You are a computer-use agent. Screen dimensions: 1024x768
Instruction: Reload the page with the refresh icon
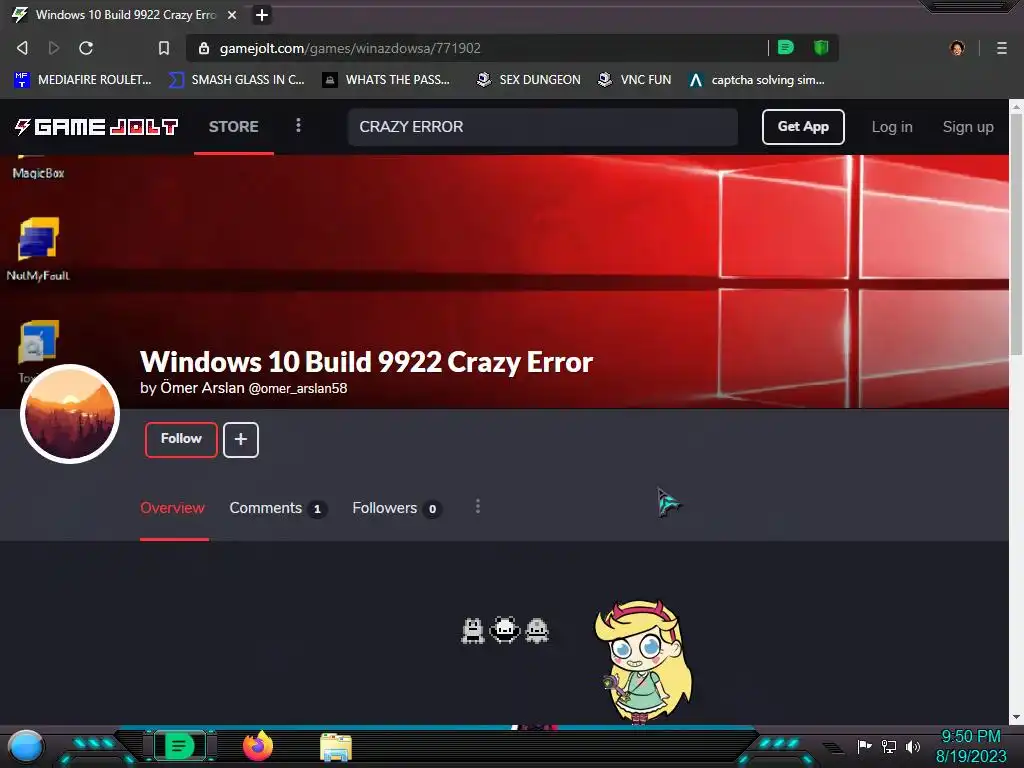pyautogui.click(x=86, y=48)
